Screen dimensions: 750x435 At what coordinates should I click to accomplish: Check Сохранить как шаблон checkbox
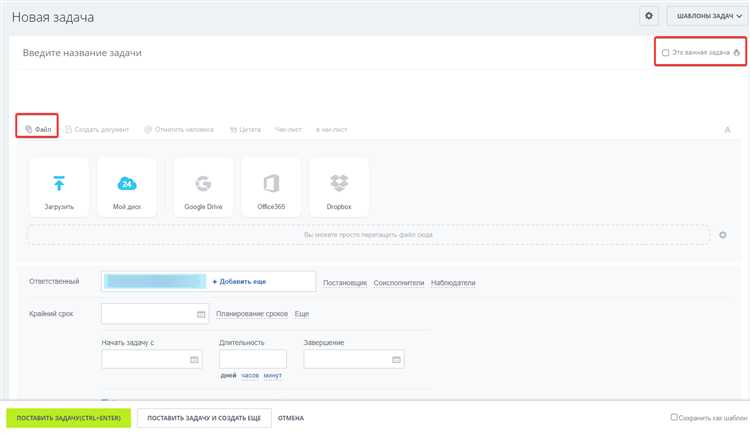675,417
